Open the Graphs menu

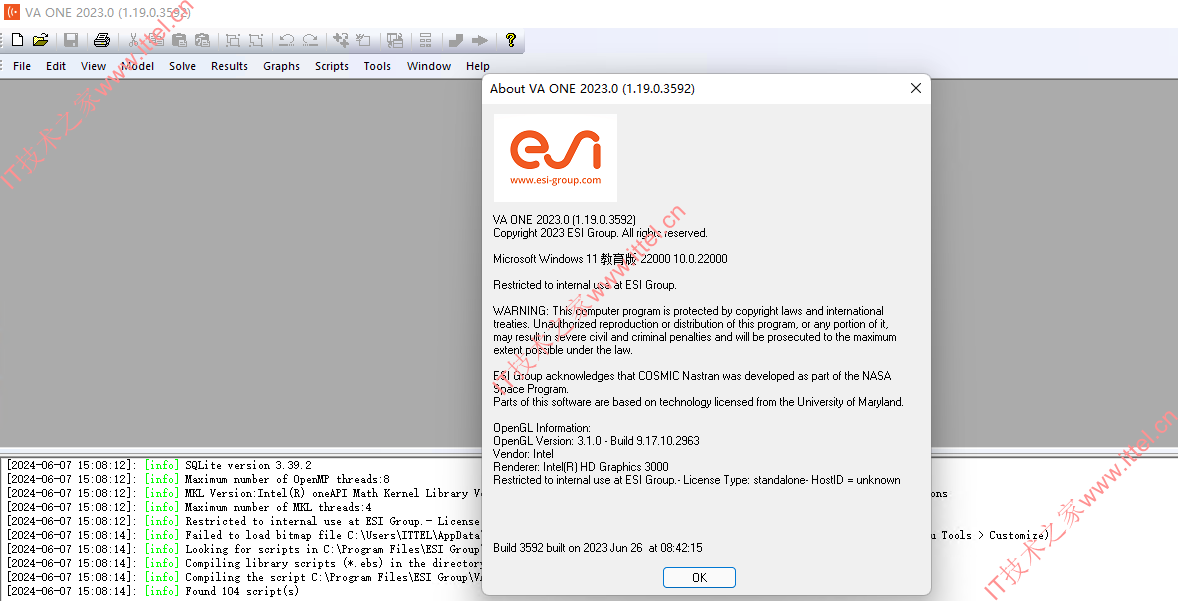pyautogui.click(x=281, y=66)
